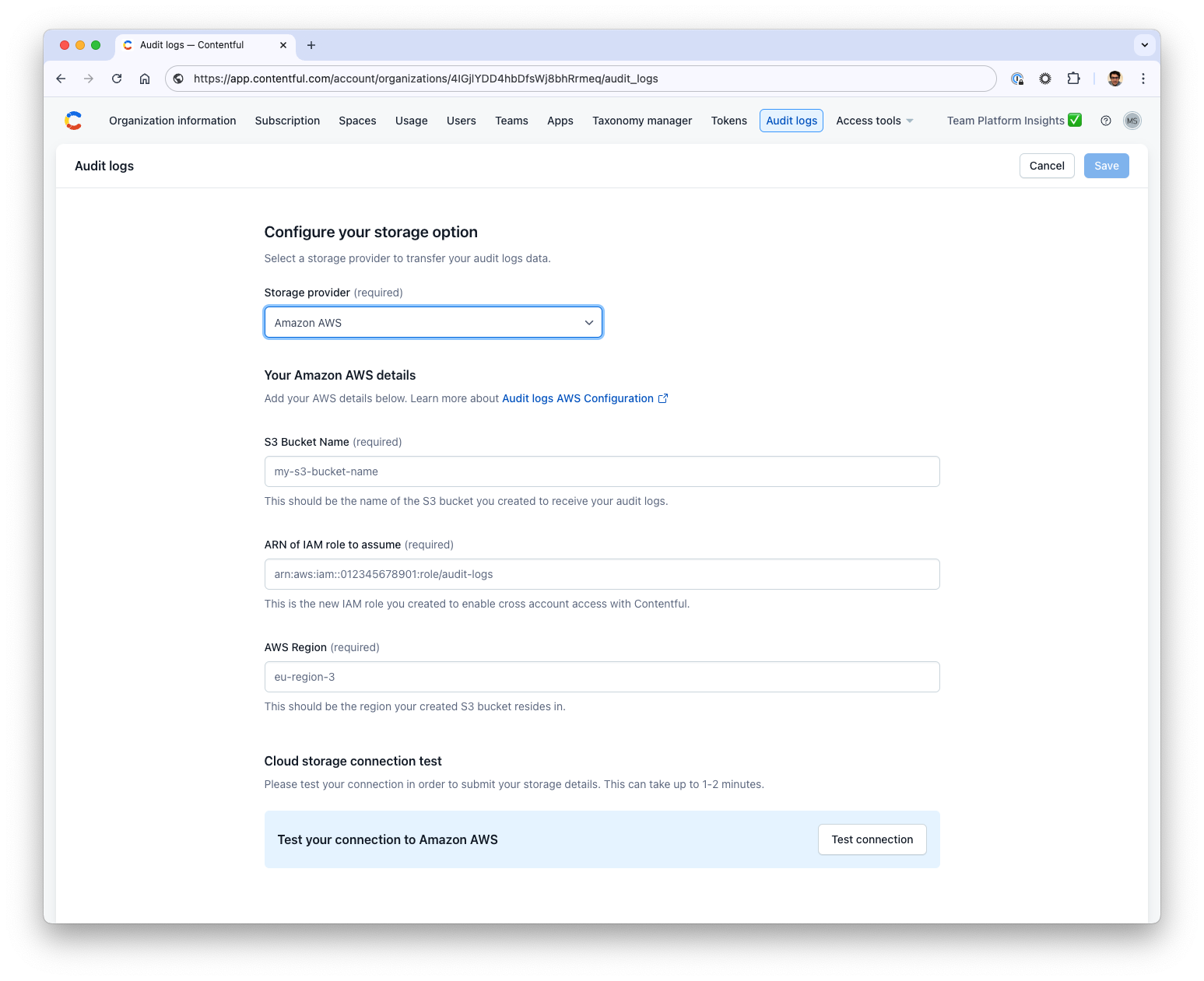The image size is (1204, 981).
Task: Click the browser page reload control
Action: [x=117, y=79]
